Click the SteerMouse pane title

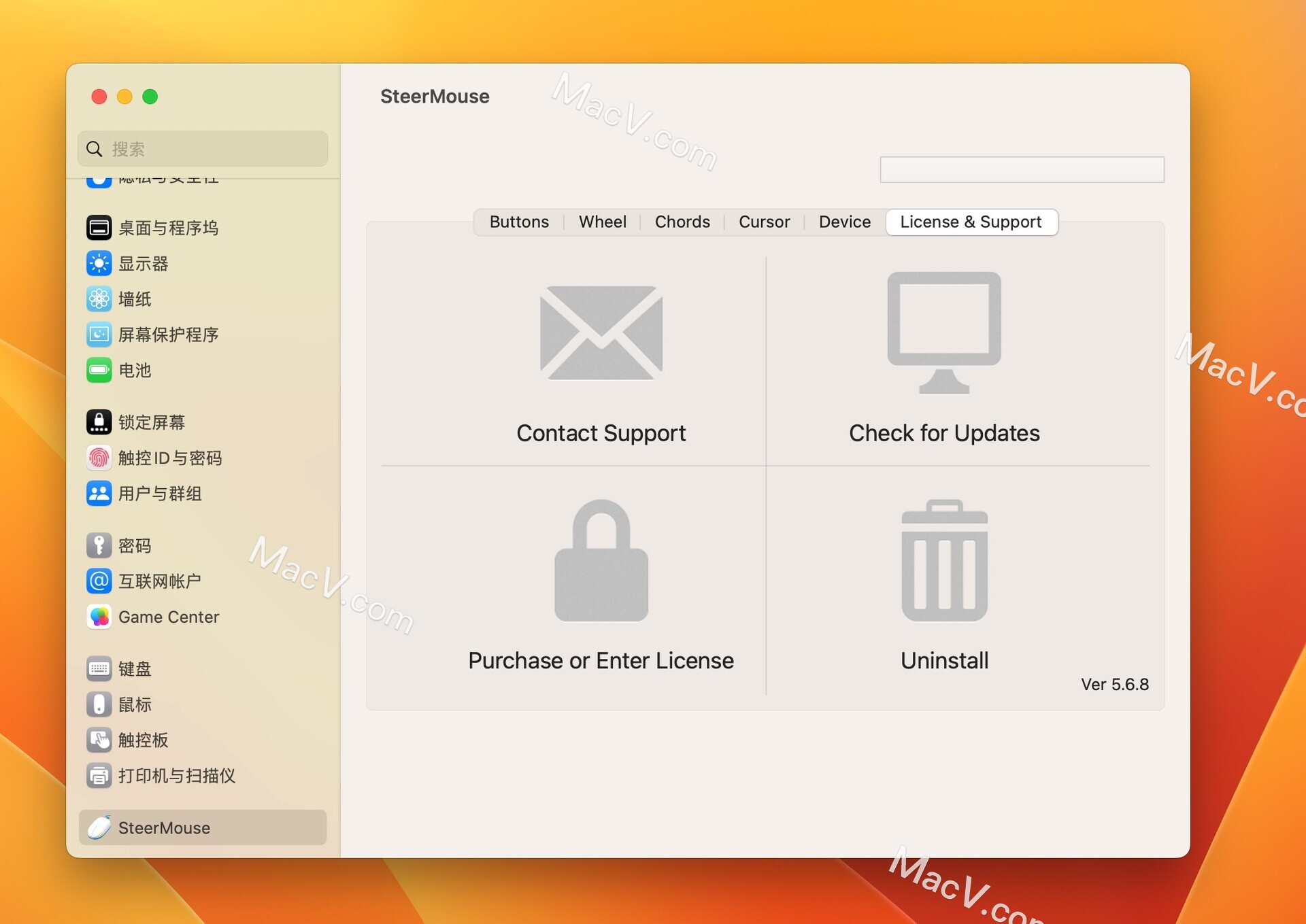(x=435, y=97)
